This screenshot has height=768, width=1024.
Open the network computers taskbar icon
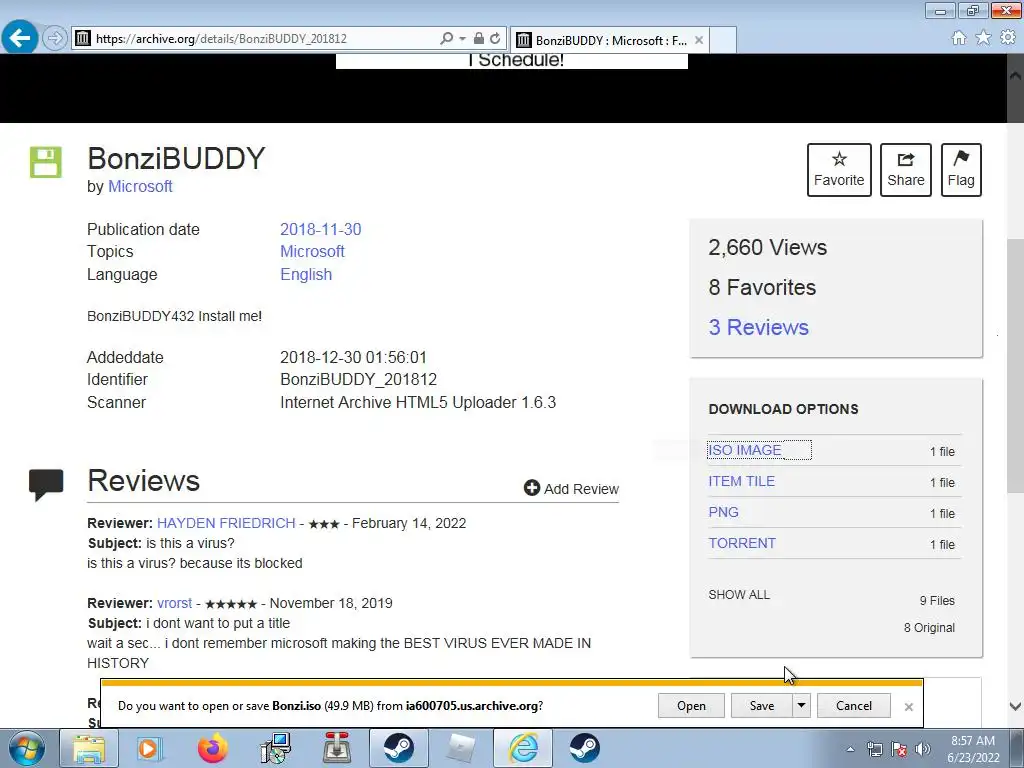(275, 748)
